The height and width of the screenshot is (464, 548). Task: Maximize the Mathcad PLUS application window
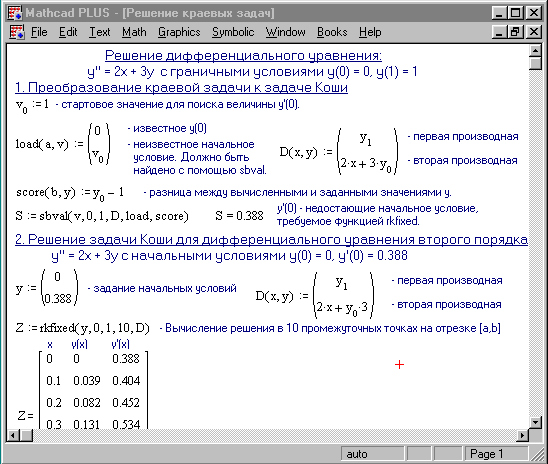(515, 13)
